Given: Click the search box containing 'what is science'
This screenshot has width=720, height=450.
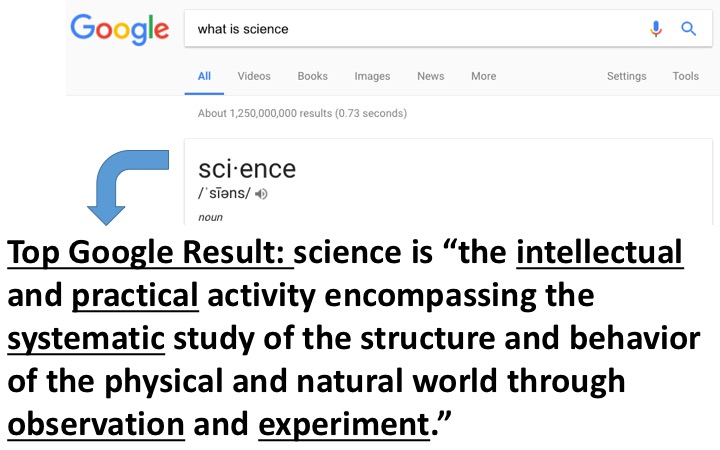Looking at the screenshot, I should 448,28.
